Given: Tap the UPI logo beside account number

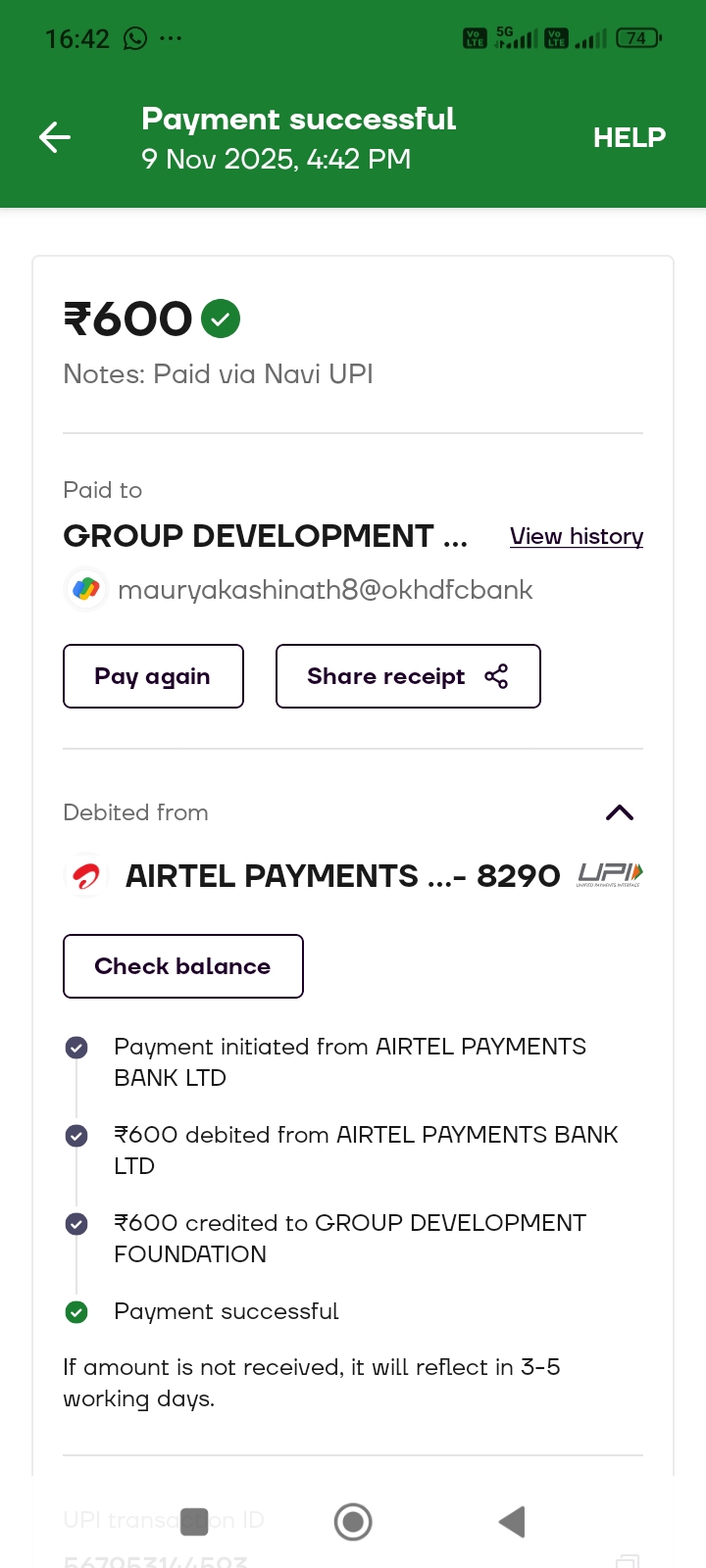Looking at the screenshot, I should tap(610, 874).
